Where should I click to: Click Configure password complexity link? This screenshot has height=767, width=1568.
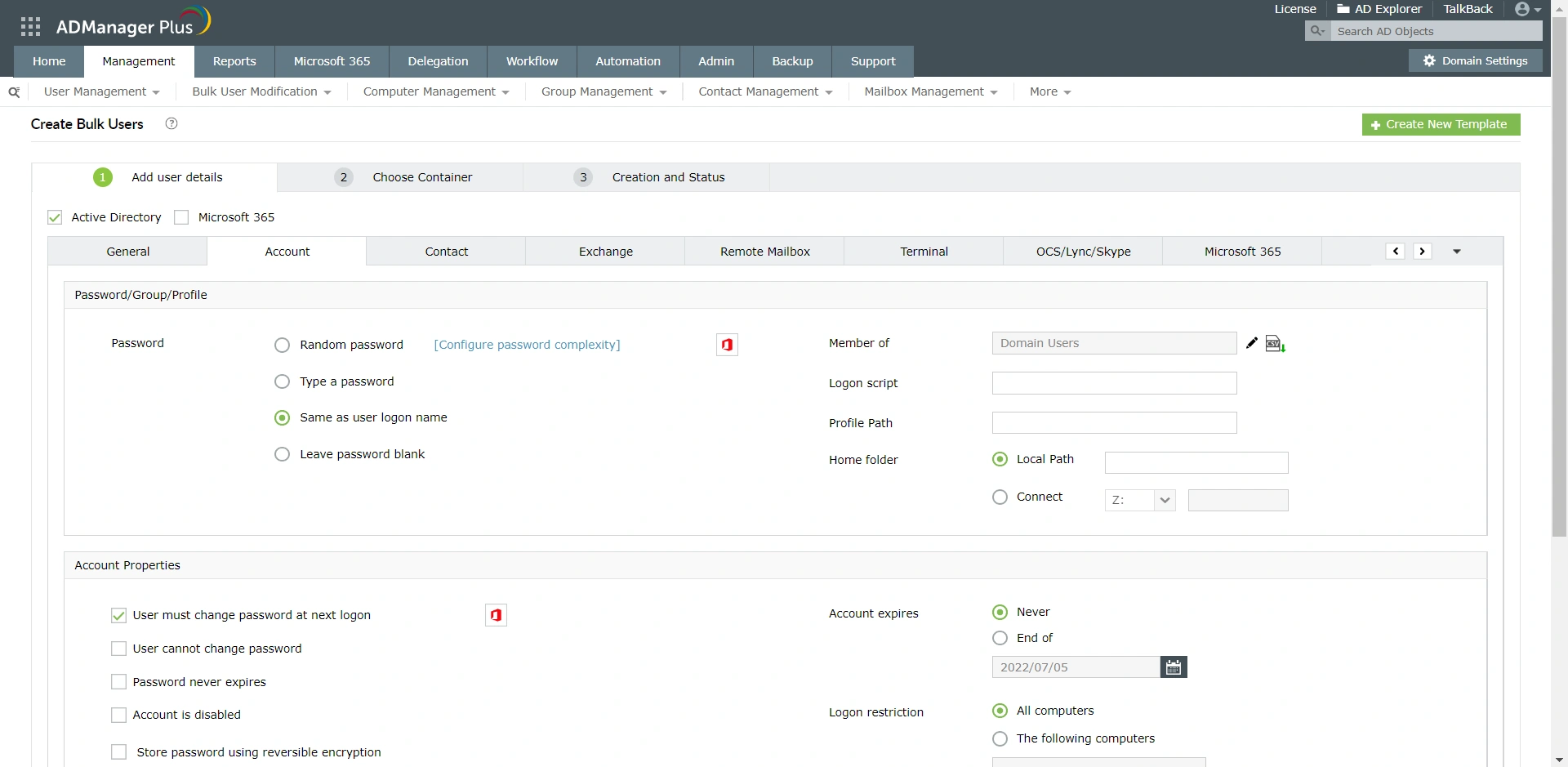[x=526, y=344]
